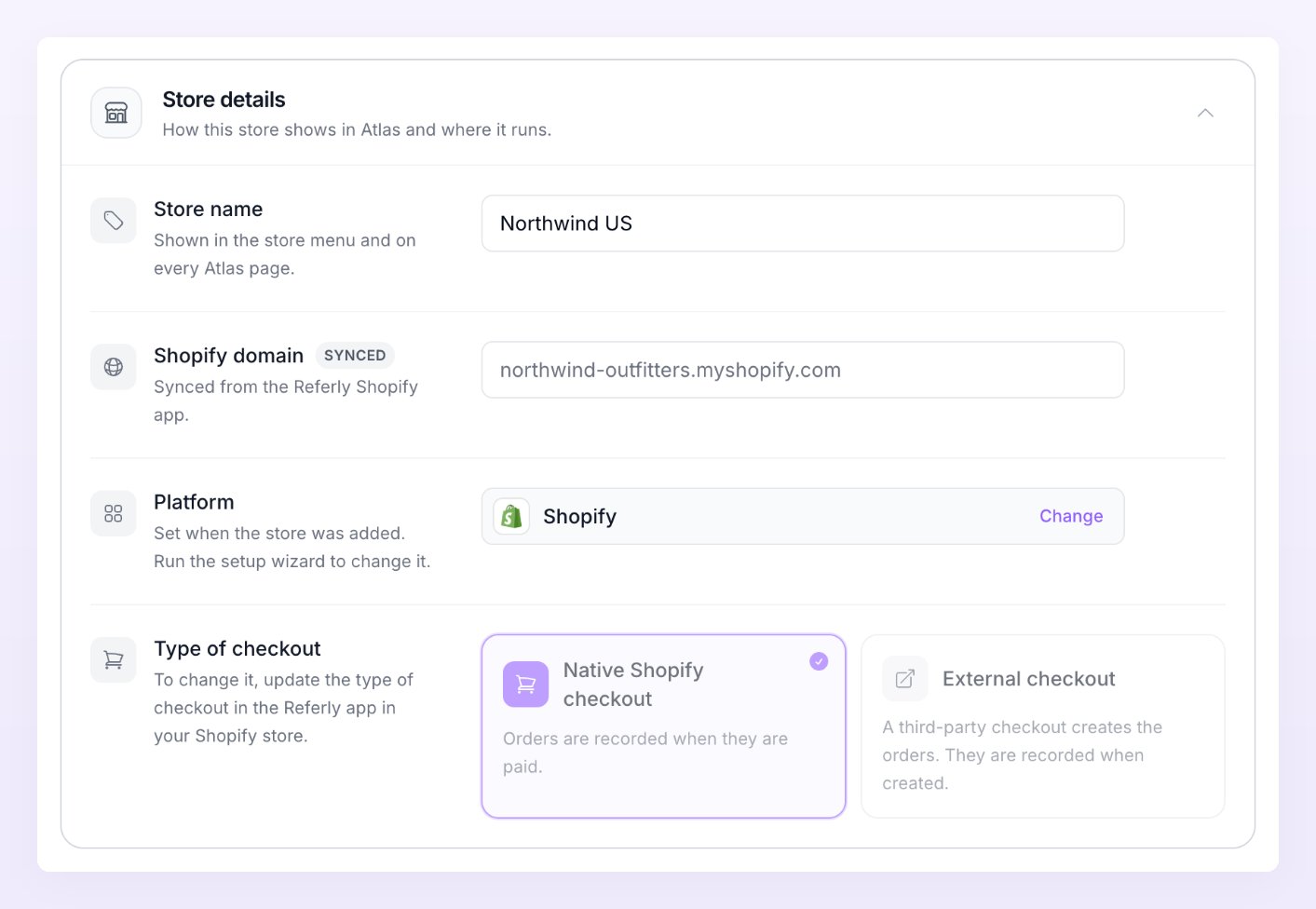Click the Change link in Platform field

1071,516
